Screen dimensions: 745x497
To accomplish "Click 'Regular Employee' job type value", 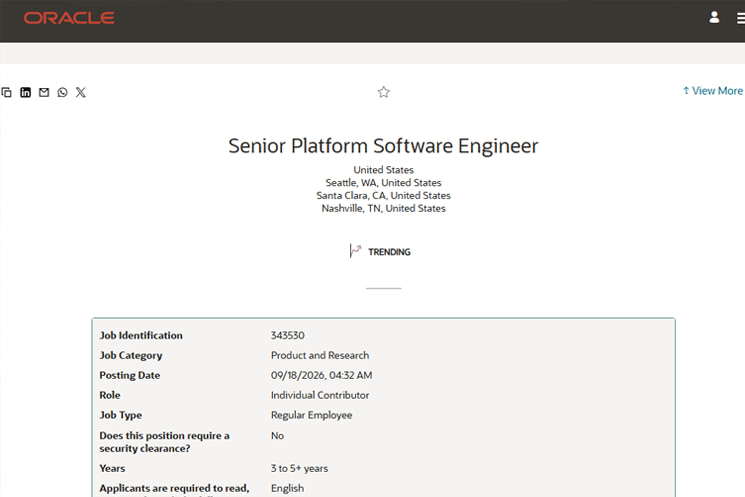I will point(311,415).
